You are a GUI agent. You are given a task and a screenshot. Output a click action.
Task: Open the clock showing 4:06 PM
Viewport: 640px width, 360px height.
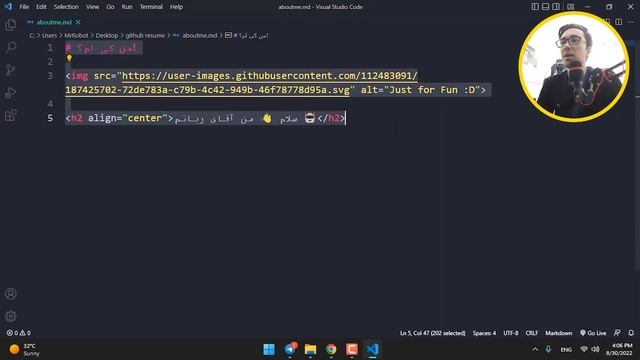[619, 349]
